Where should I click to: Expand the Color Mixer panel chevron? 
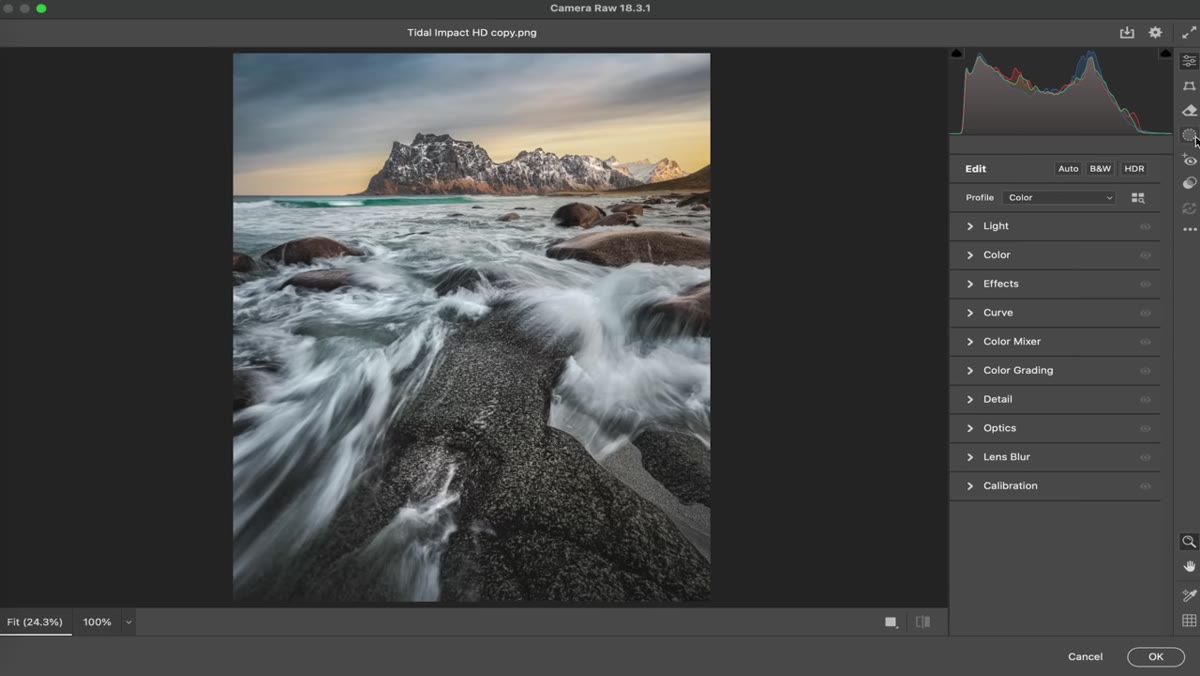point(970,342)
